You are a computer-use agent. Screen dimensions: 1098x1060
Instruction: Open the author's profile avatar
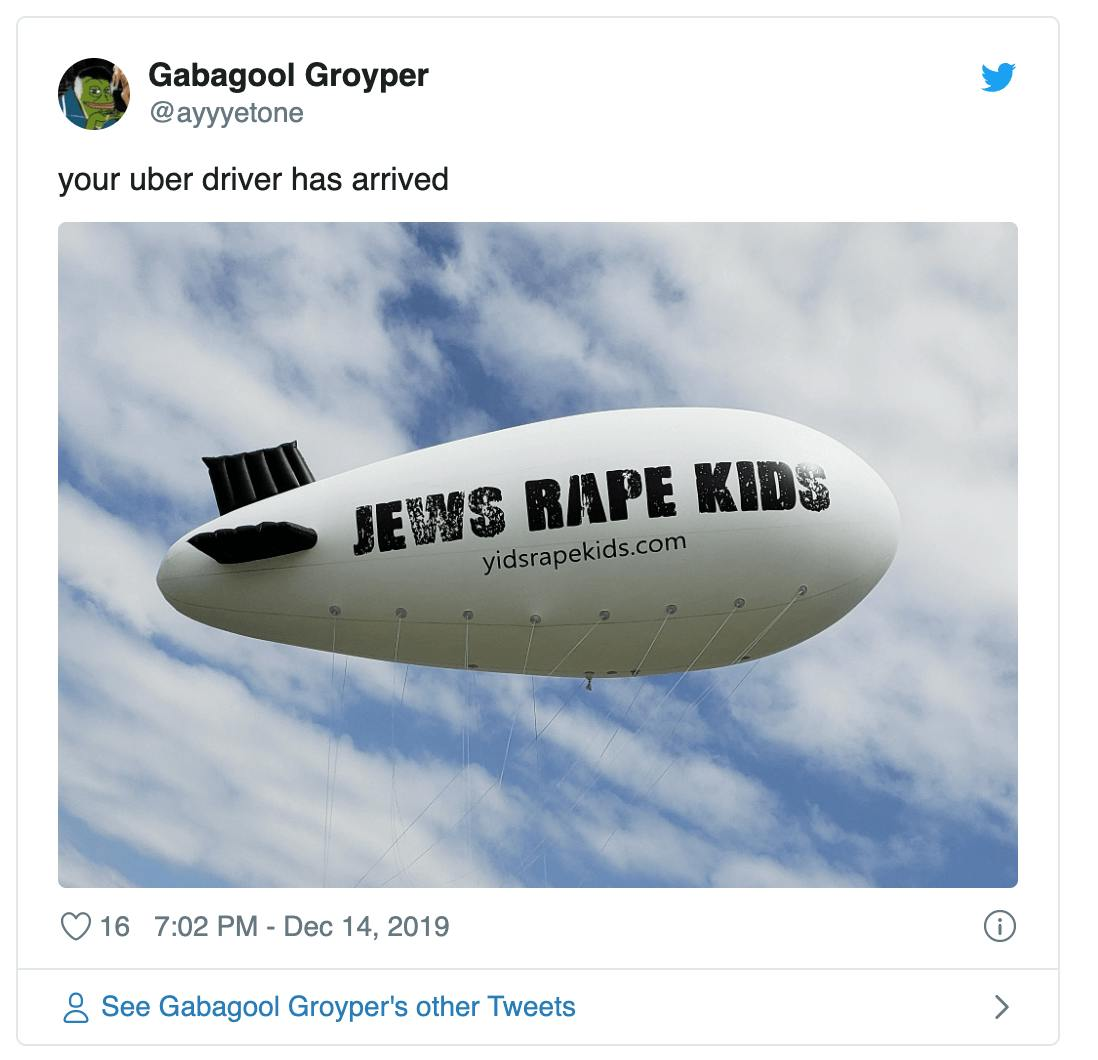[x=94, y=94]
